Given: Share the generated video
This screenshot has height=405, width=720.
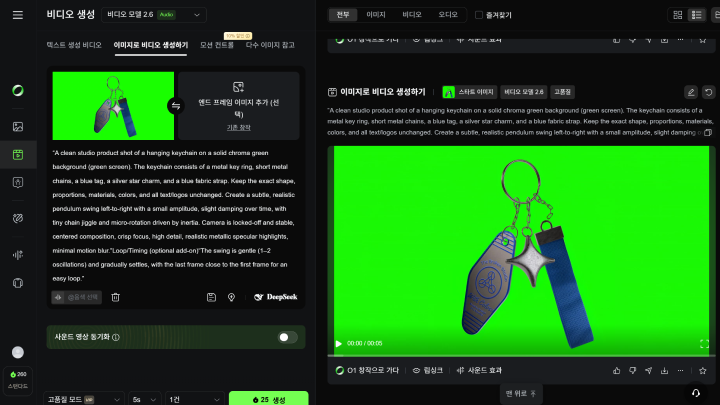Looking at the screenshot, I should click(x=648, y=370).
